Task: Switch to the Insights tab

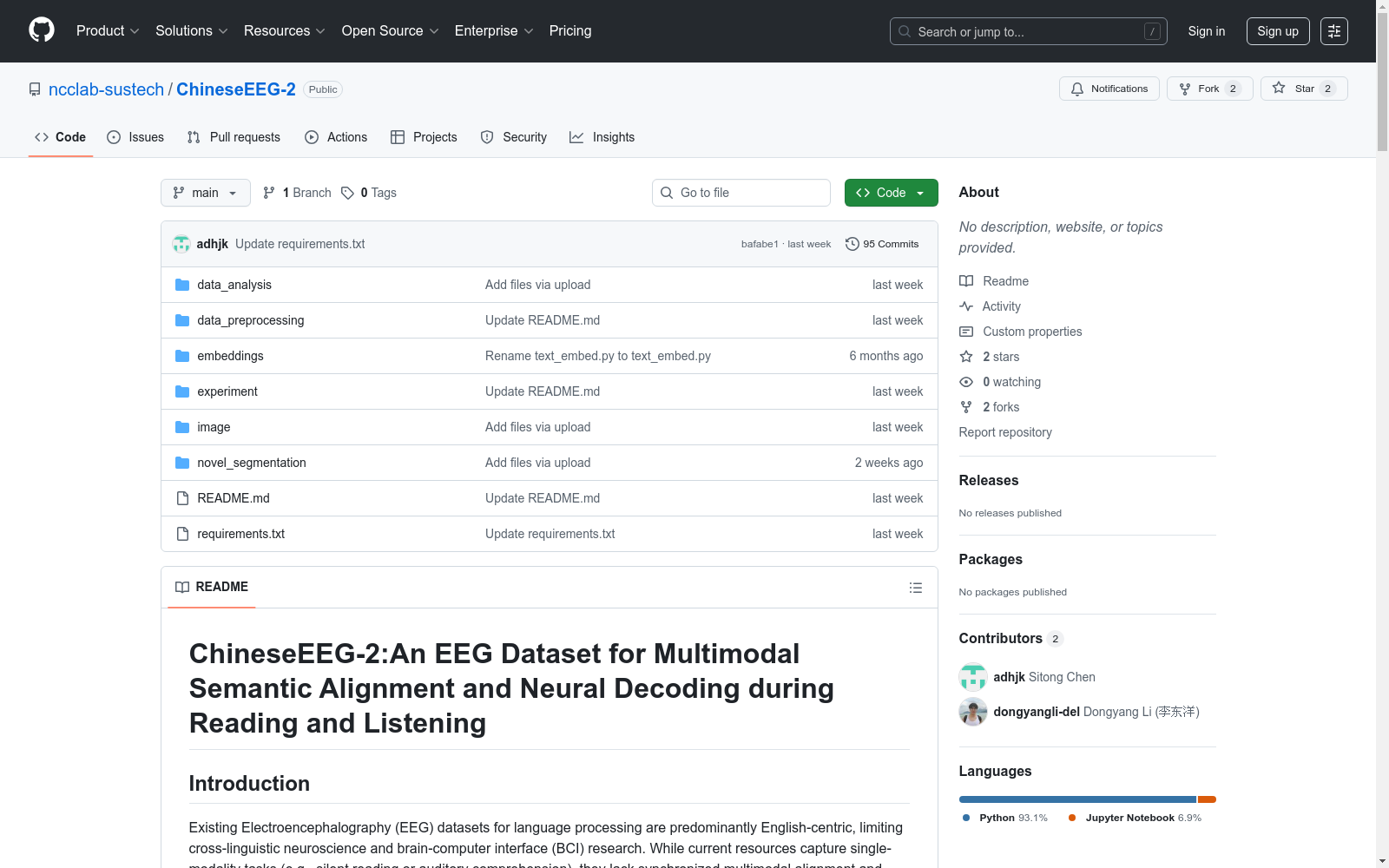Action: [x=602, y=137]
